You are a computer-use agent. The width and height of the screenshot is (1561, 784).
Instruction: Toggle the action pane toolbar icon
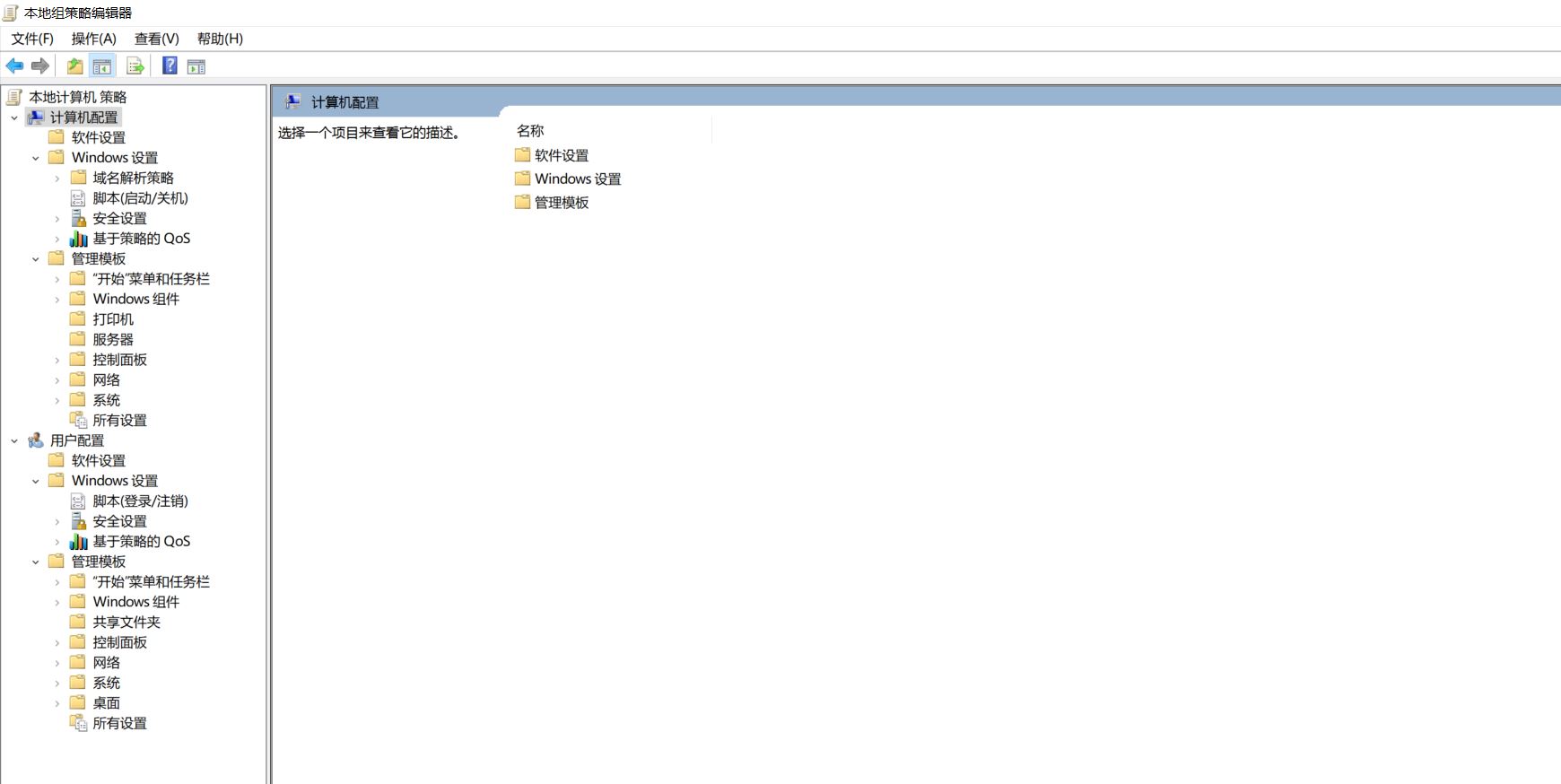pos(196,65)
